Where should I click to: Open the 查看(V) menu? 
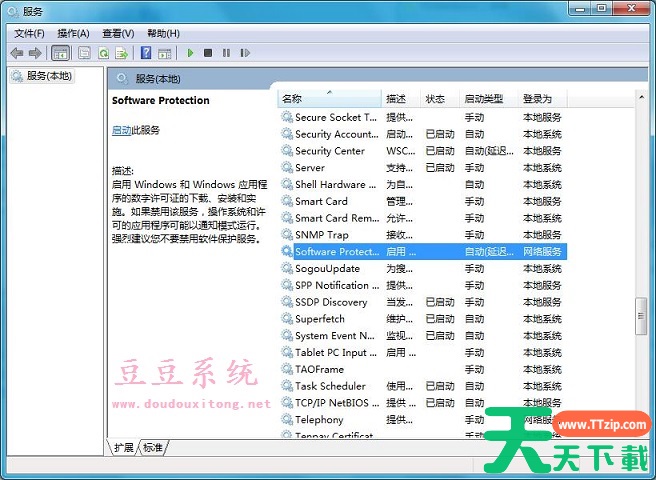pyautogui.click(x=118, y=33)
